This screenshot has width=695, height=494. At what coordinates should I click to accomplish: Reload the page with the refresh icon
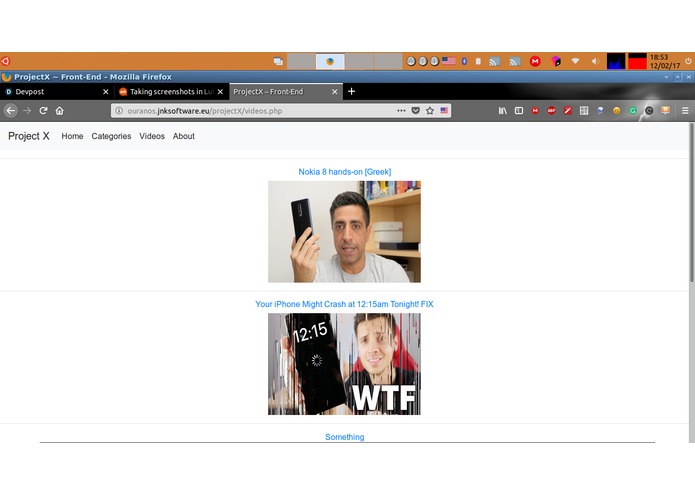pyautogui.click(x=43, y=111)
